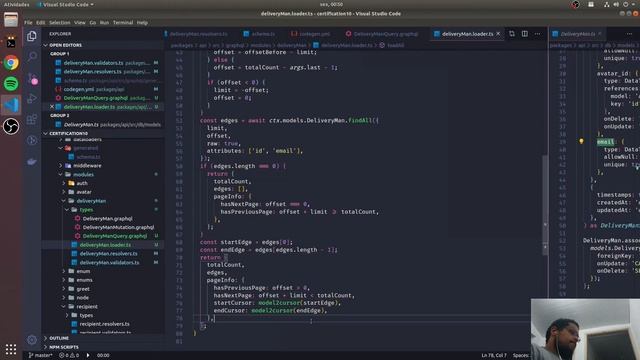Launch Google Chrome from the dock
This screenshot has width=640, height=360.
(x=11, y=63)
